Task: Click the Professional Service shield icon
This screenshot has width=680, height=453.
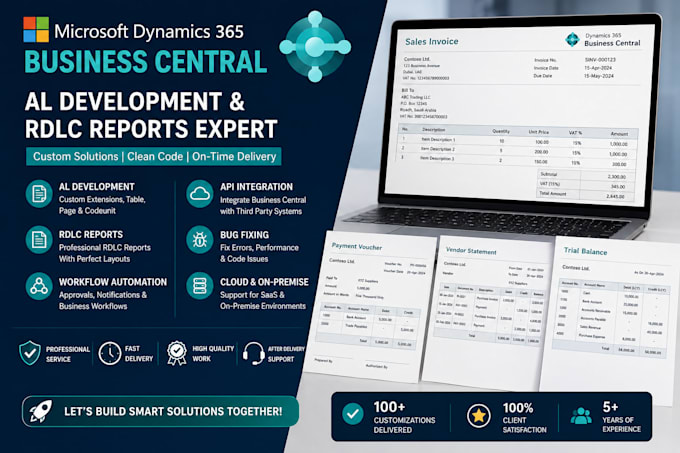Action: coord(30,353)
